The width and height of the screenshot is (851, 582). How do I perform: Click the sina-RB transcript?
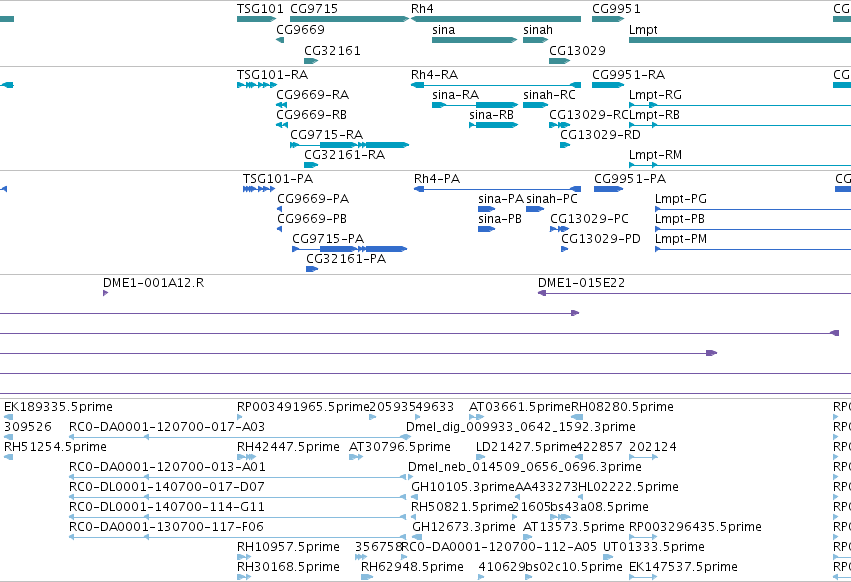coord(493,125)
